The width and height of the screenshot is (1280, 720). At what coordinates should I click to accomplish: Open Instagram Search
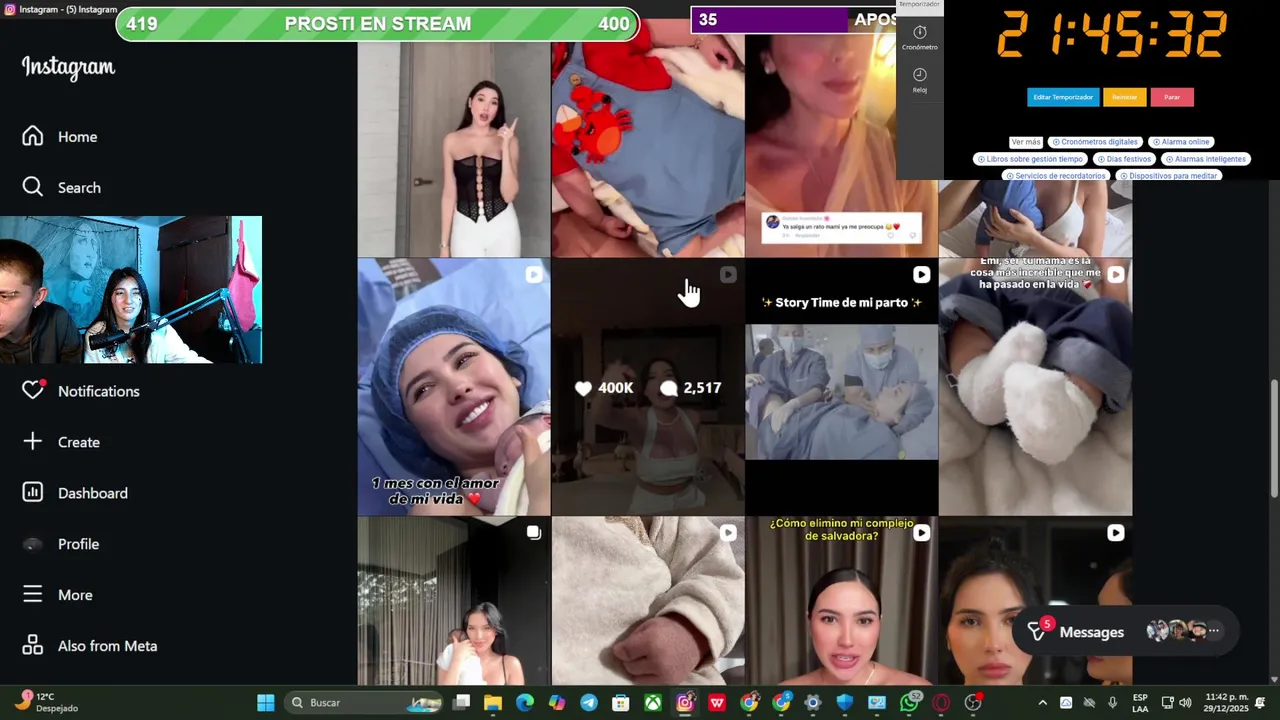[61, 188]
